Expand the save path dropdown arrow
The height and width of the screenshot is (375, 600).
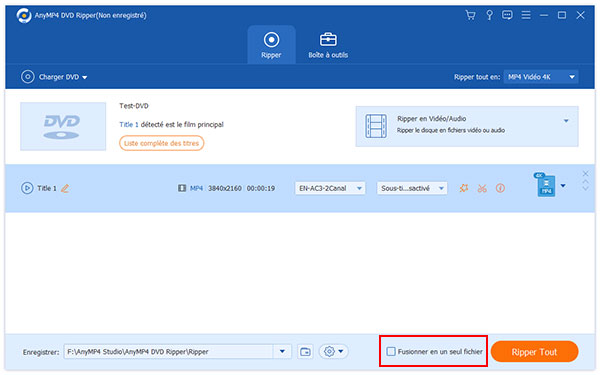282,352
